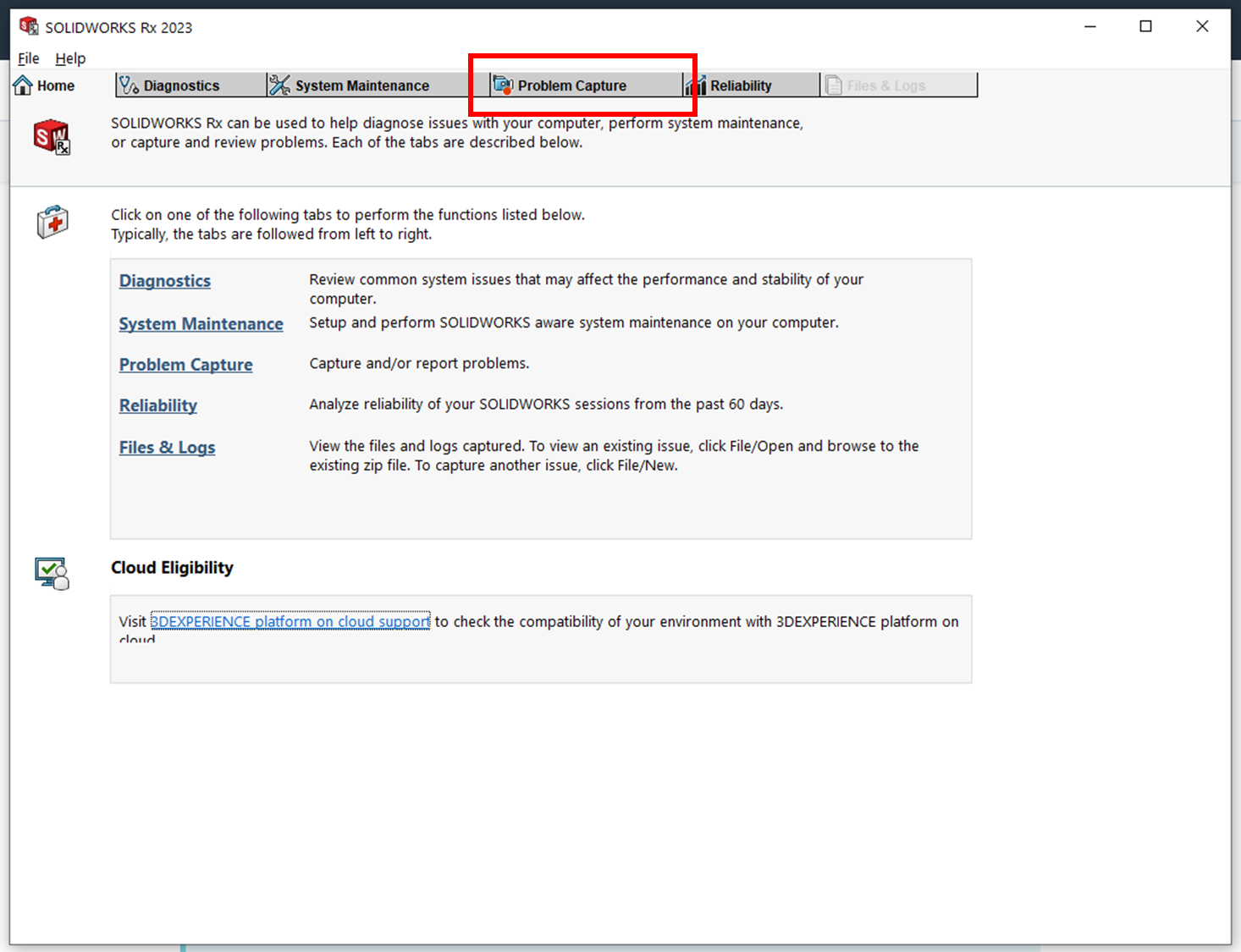Image resolution: width=1241 pixels, height=952 pixels.
Task: Visit 3DEXPERIENCE platform on cloud support link
Action: tap(290, 622)
